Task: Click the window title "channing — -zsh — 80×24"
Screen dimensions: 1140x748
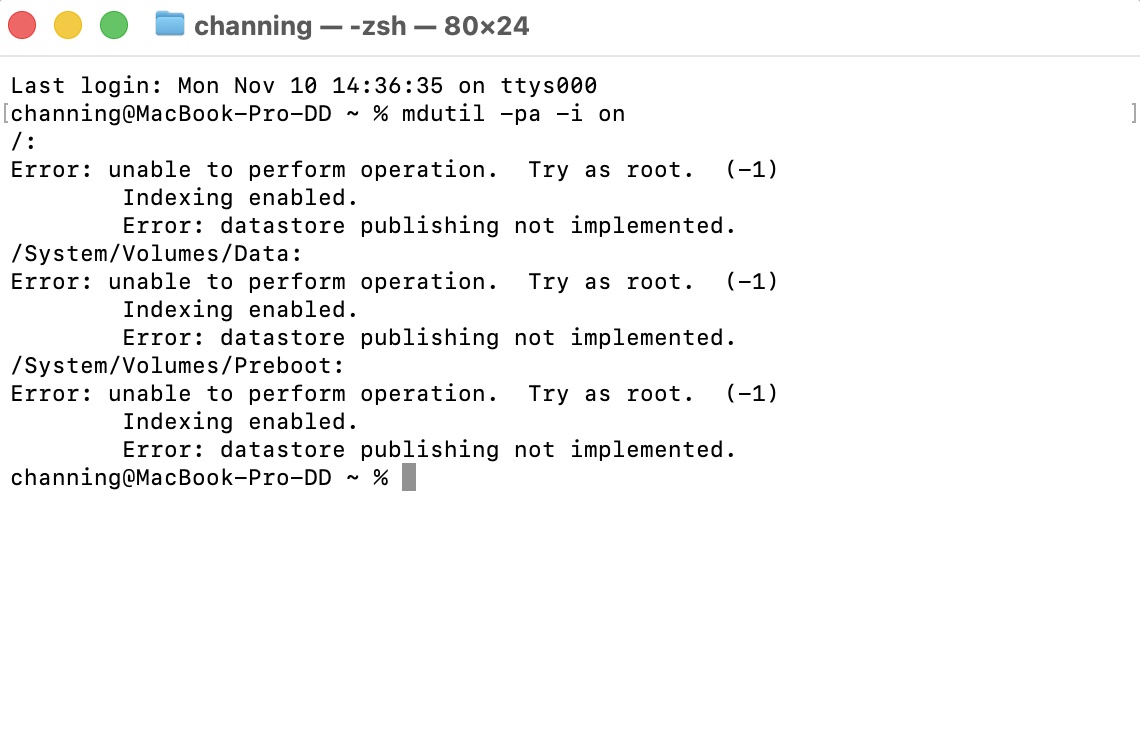Action: tap(361, 26)
